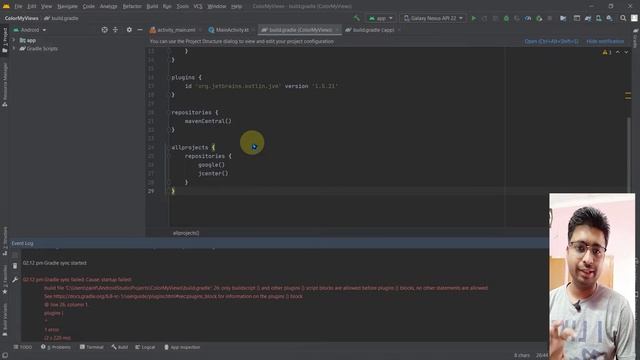Open the Gradle tool window on right edge

(x=636, y=39)
